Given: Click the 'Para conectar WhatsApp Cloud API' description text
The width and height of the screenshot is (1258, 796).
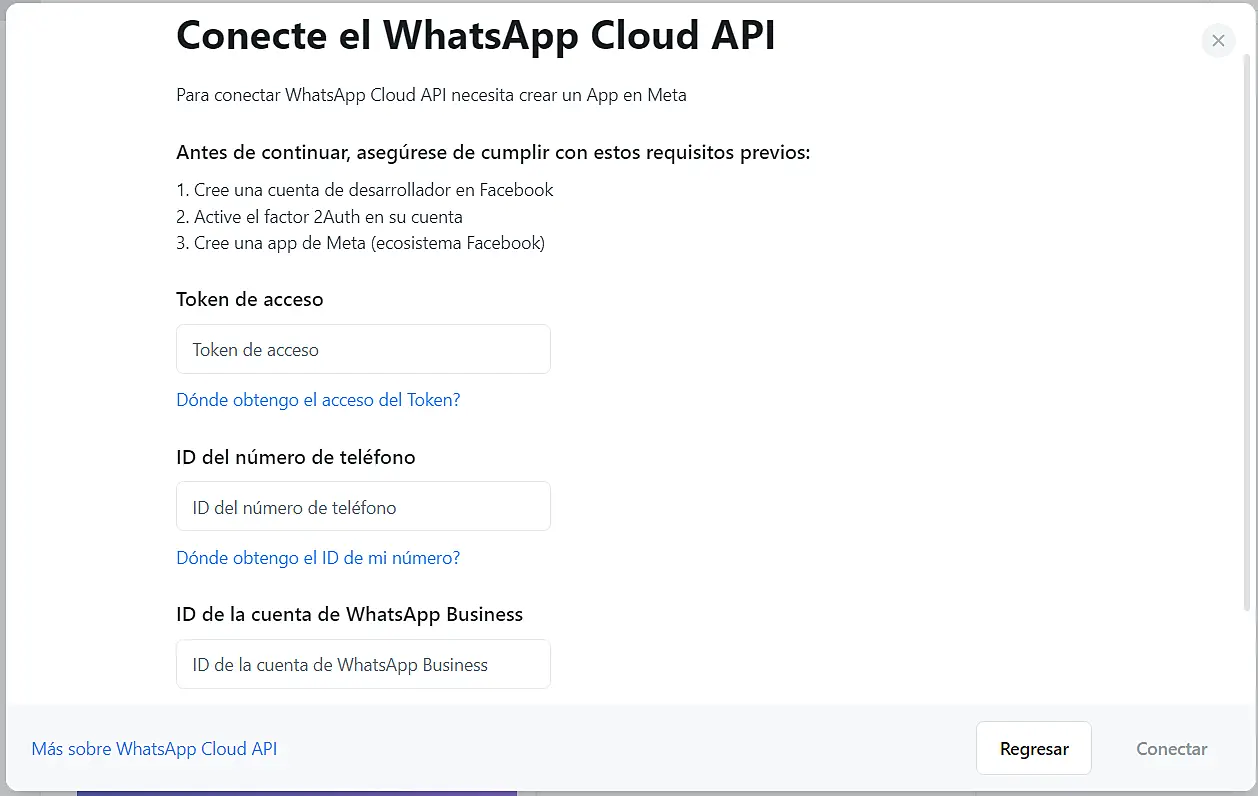Looking at the screenshot, I should tap(431, 95).
